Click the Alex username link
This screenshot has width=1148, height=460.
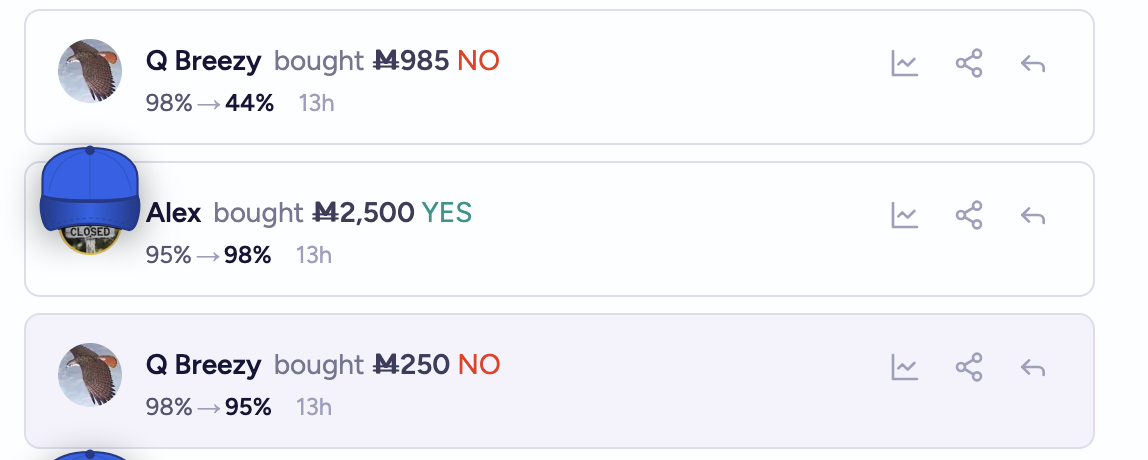(x=173, y=213)
